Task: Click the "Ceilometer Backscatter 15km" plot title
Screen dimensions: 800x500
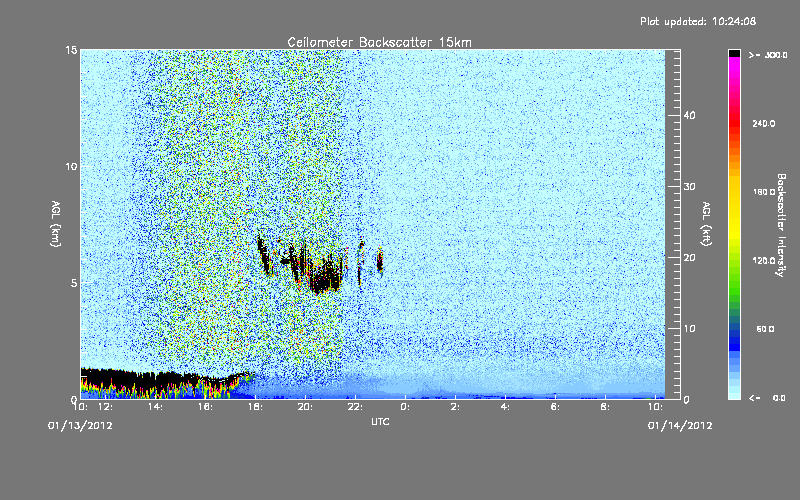Action: pyautogui.click(x=379, y=42)
